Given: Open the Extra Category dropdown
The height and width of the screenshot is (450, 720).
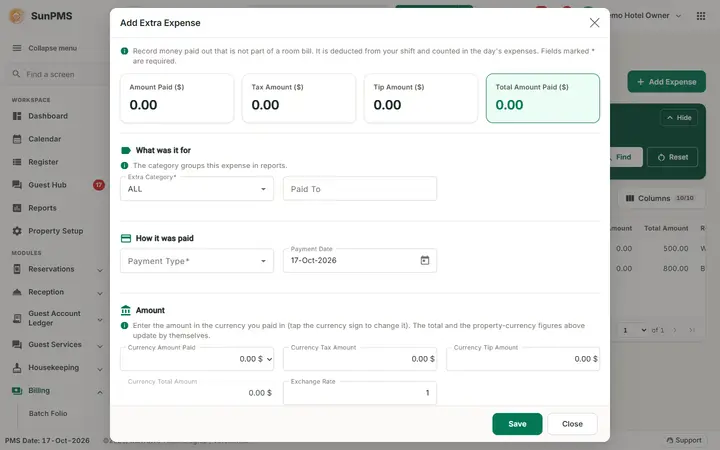Looking at the screenshot, I should (x=197, y=189).
